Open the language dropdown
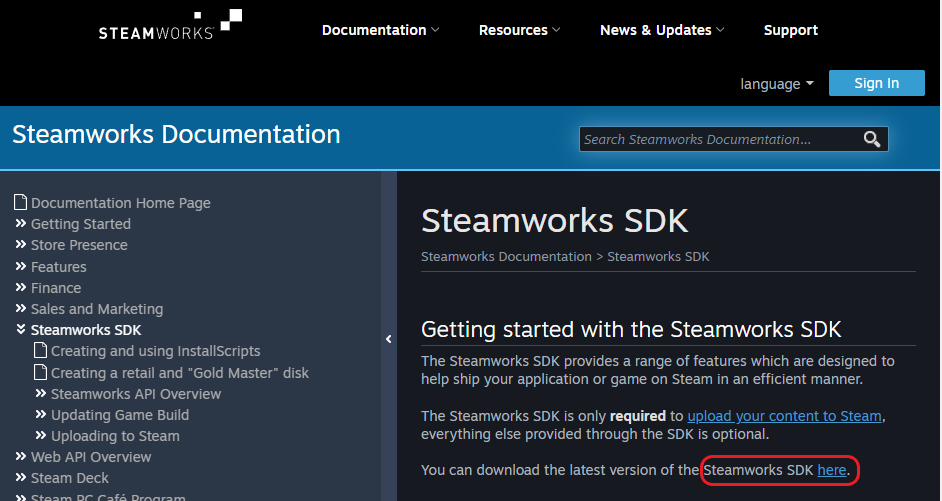Screen dimensions: 942x501 coord(777,84)
